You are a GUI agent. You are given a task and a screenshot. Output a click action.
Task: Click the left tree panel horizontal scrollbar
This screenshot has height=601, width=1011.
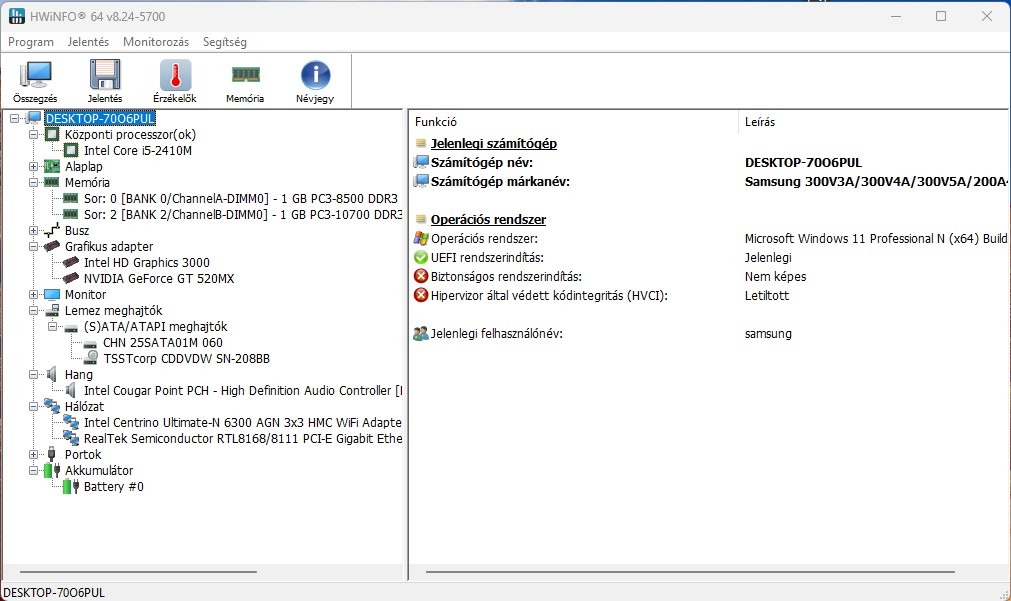coord(138,571)
